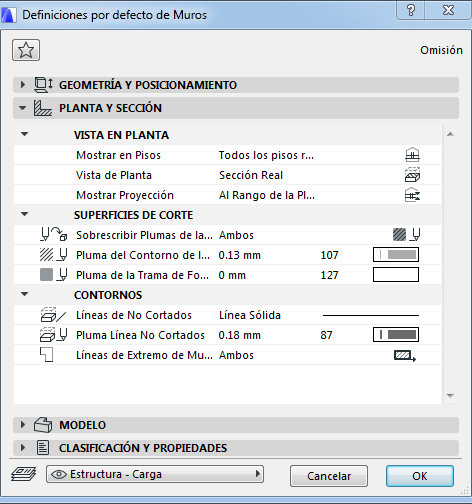
Task: Select the Mostrar Proyección row label
Action: tap(125, 195)
